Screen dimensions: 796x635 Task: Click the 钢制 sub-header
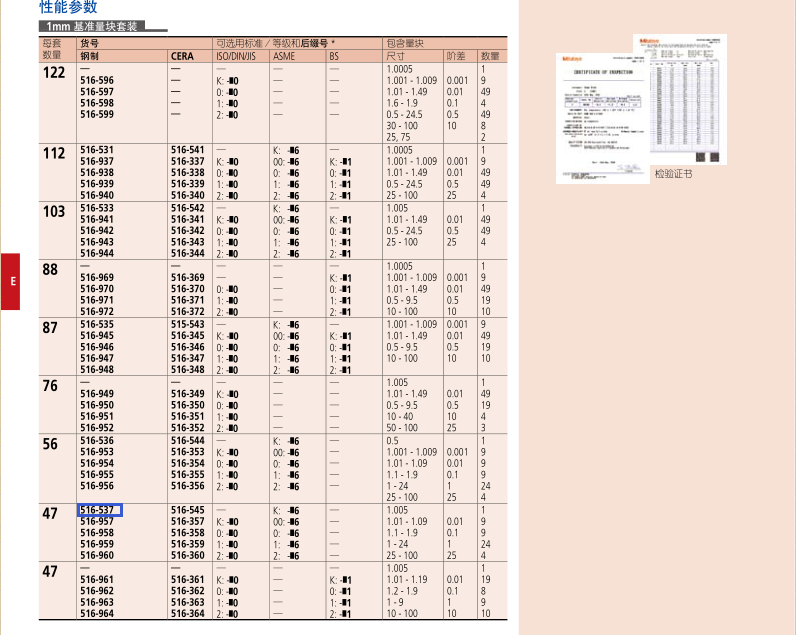pos(89,56)
